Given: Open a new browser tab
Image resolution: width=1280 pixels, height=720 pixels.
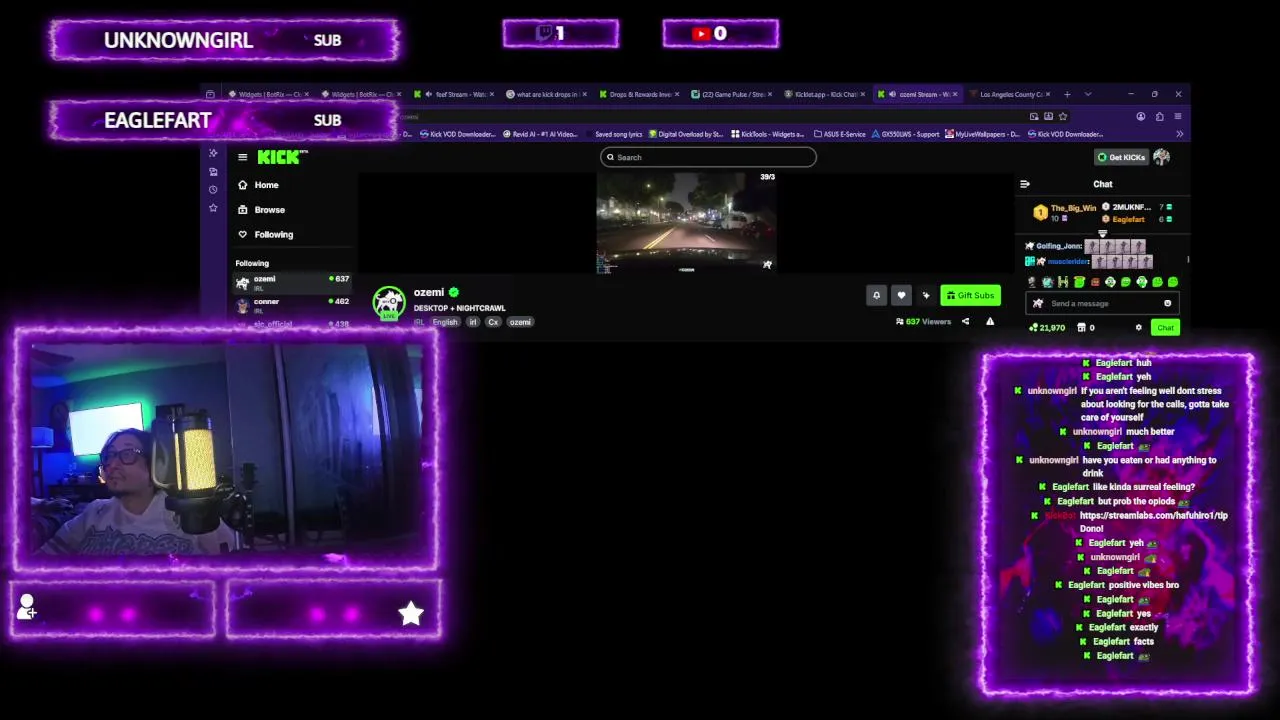Looking at the screenshot, I should [1067, 94].
